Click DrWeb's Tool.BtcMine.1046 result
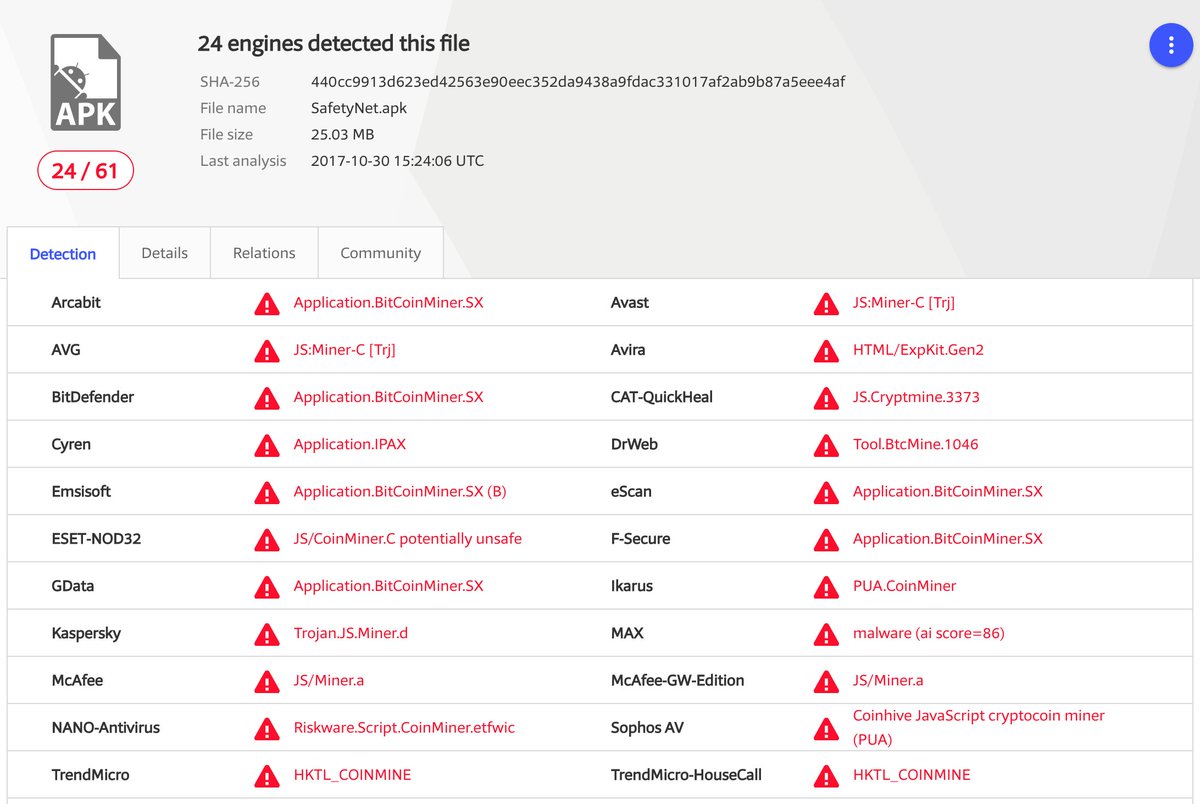The width and height of the screenshot is (1200, 804). (x=916, y=444)
